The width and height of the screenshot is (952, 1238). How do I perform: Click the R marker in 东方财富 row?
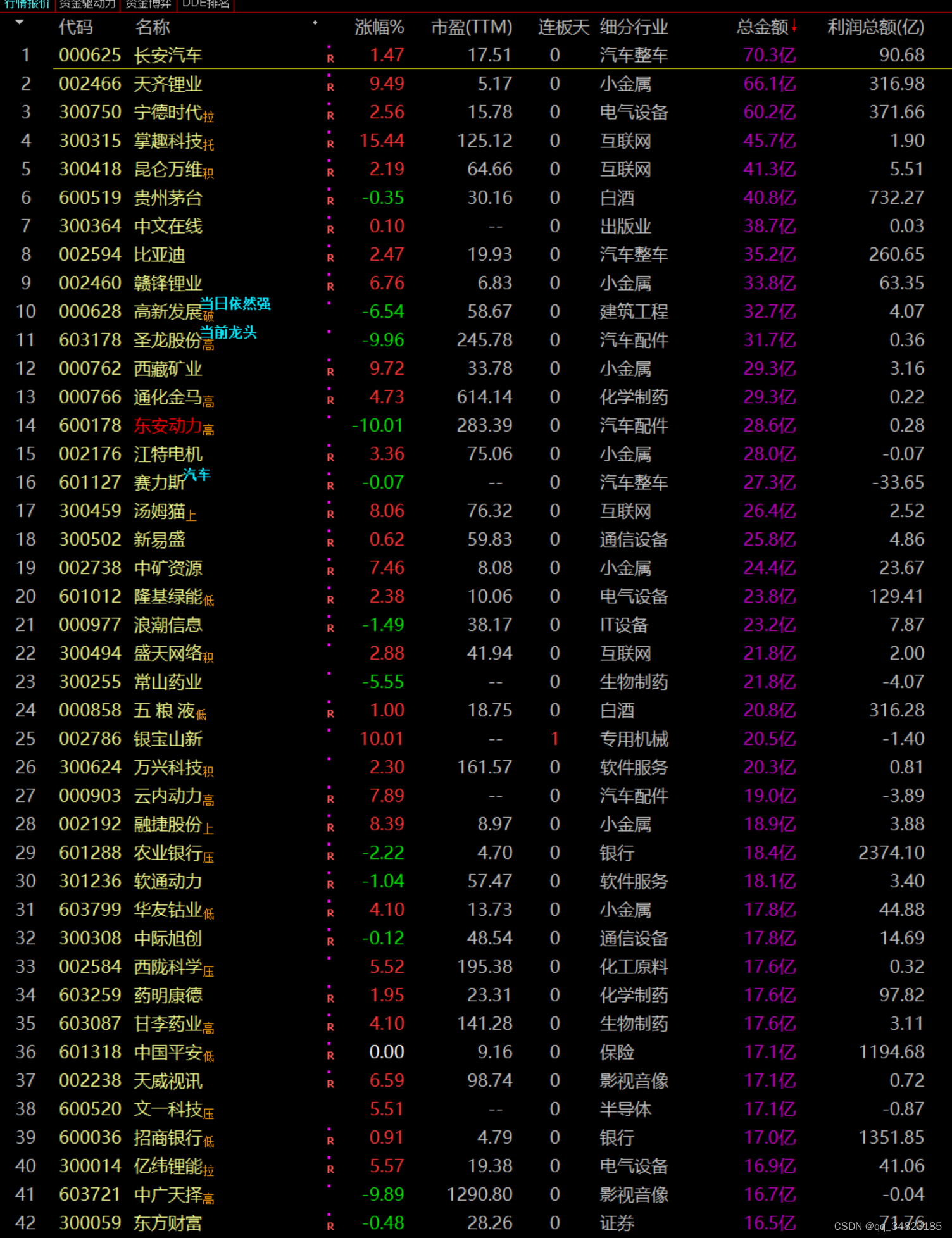coord(330,1226)
